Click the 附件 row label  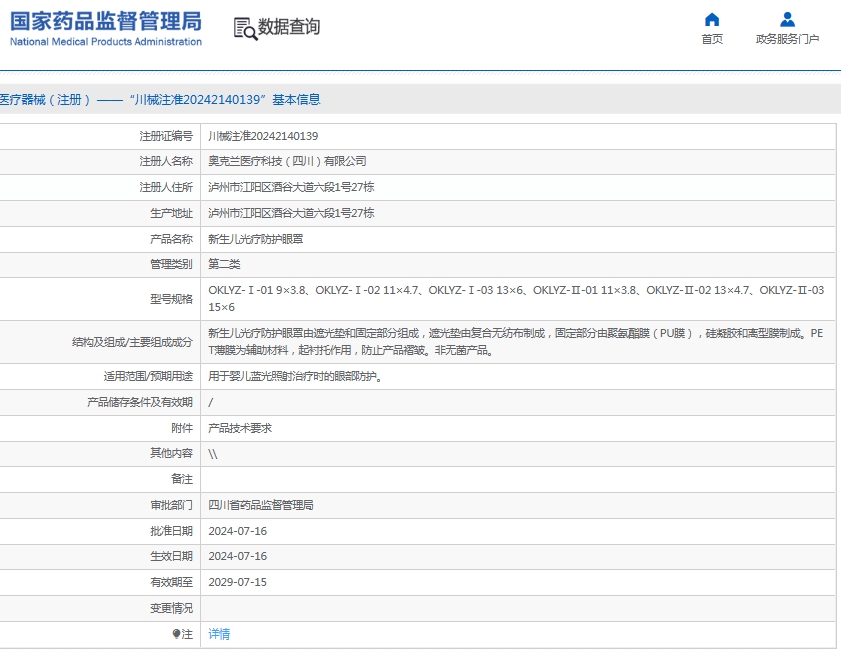pyautogui.click(x=182, y=428)
